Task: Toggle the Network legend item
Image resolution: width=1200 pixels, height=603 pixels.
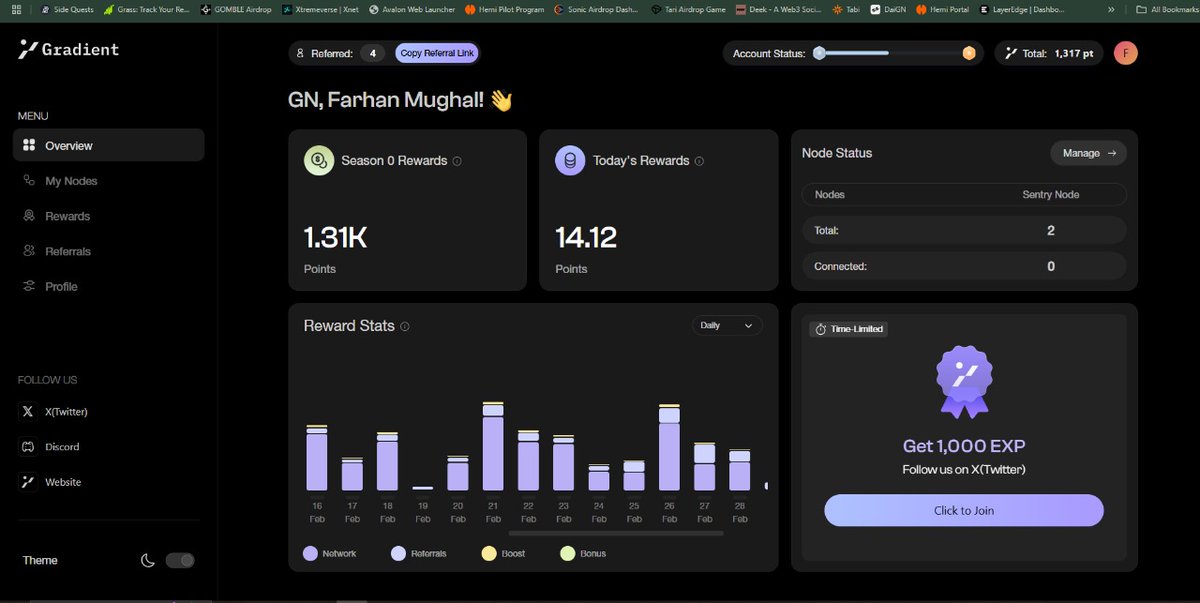Action: 329,553
